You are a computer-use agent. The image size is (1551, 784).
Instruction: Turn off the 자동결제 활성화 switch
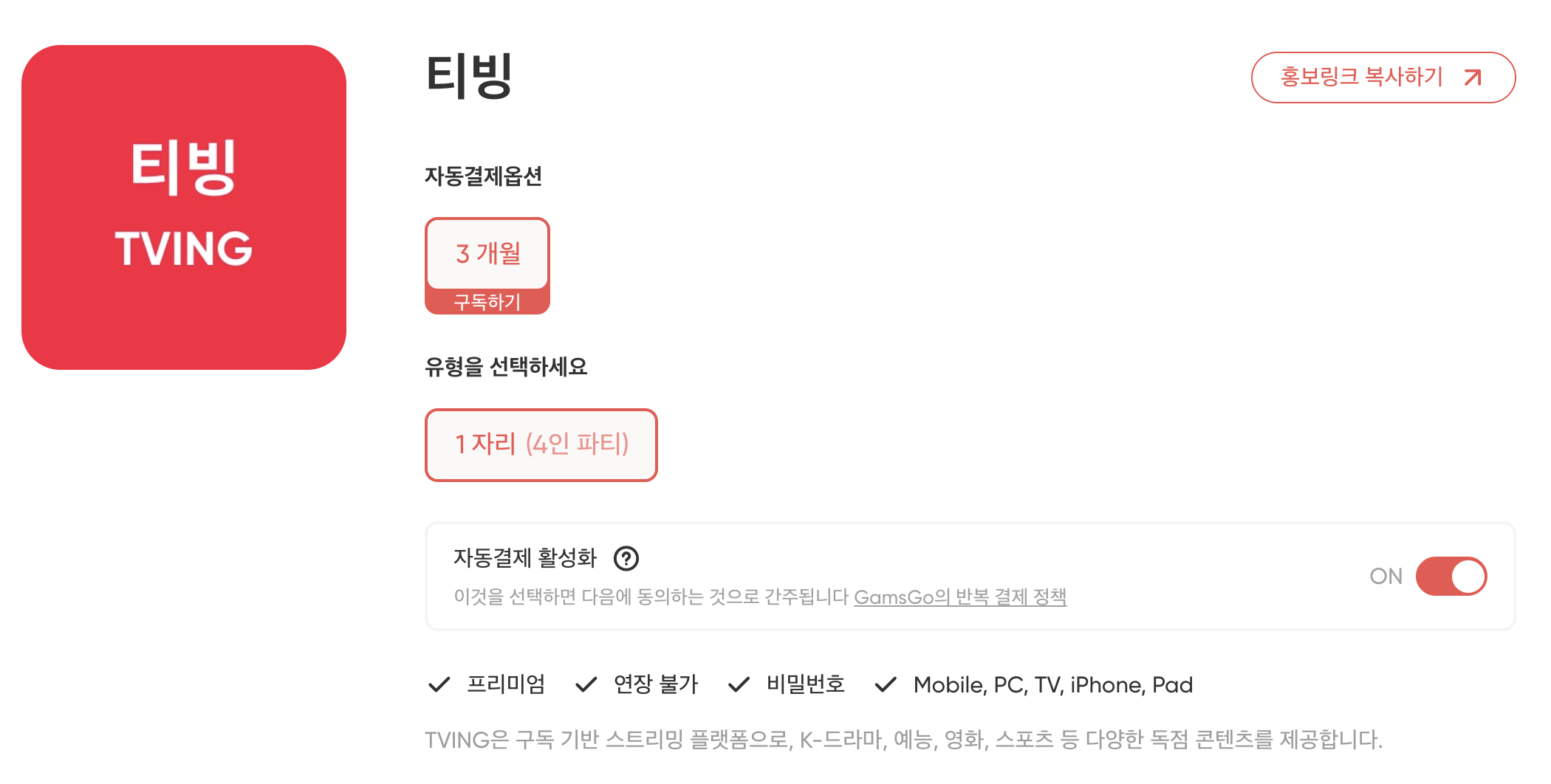tap(1451, 577)
